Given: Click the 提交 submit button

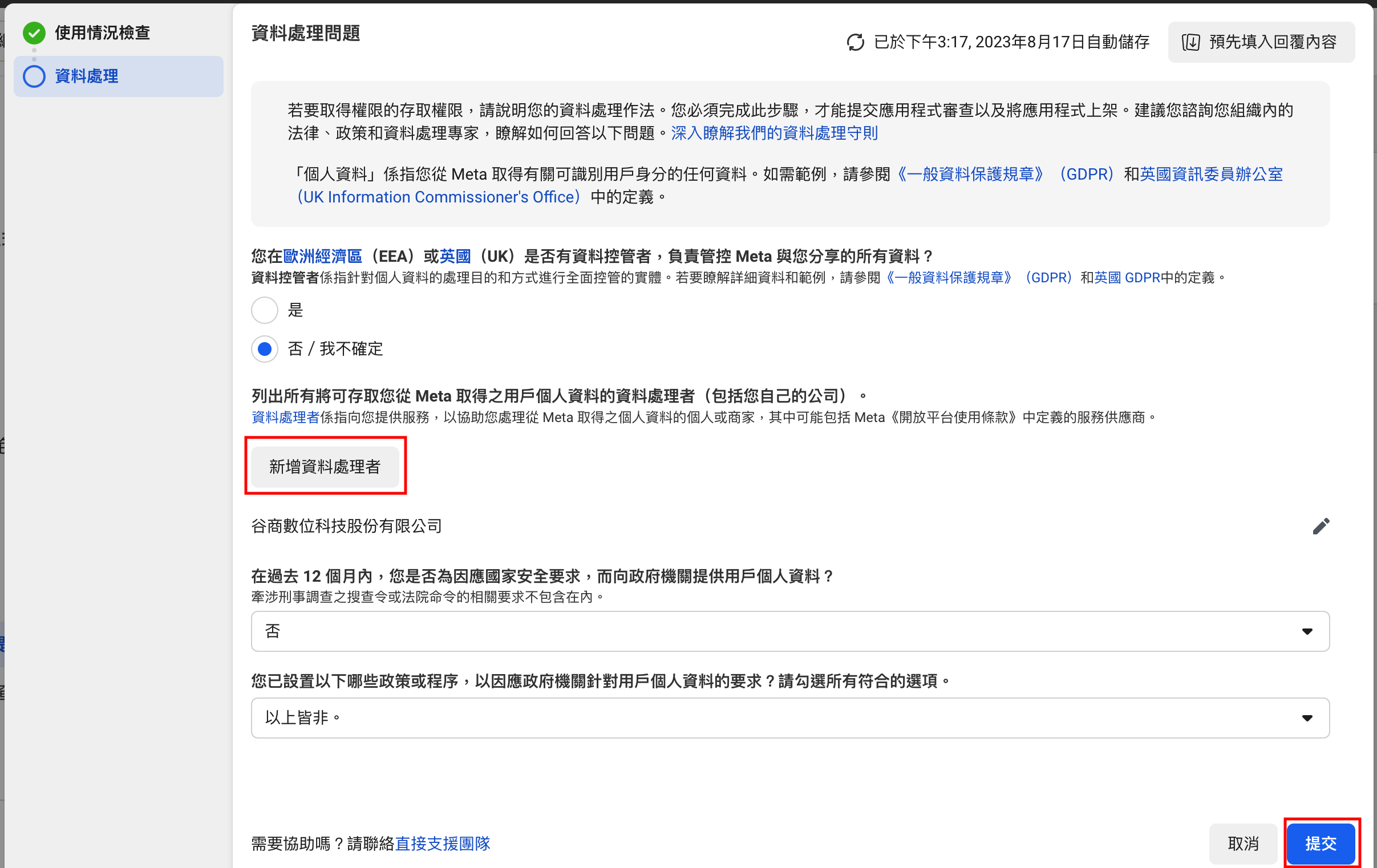Looking at the screenshot, I should (x=1321, y=843).
